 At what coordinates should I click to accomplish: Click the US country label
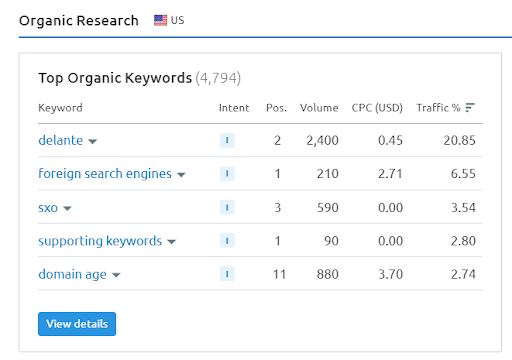pyautogui.click(x=177, y=20)
